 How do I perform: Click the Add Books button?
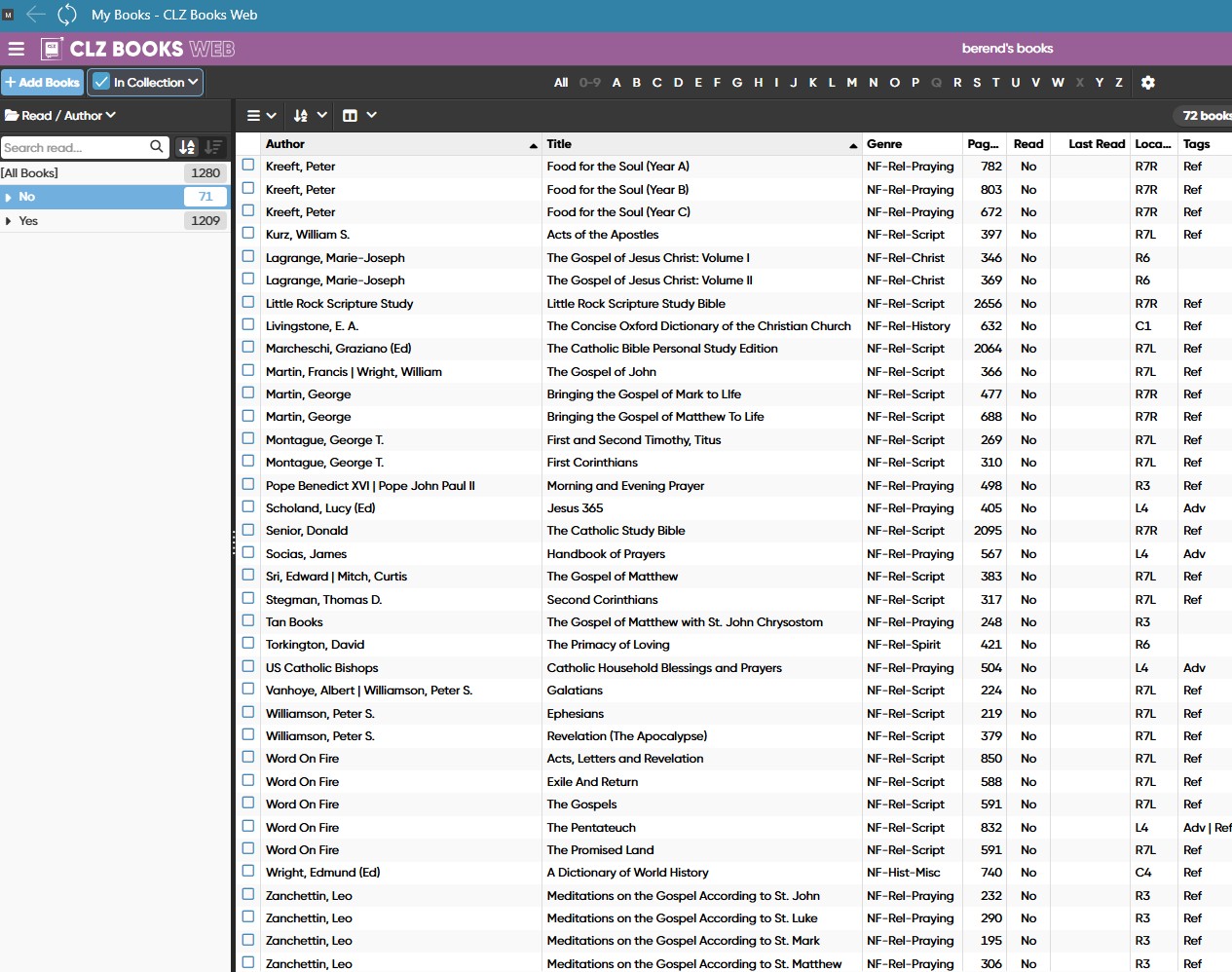(x=42, y=83)
